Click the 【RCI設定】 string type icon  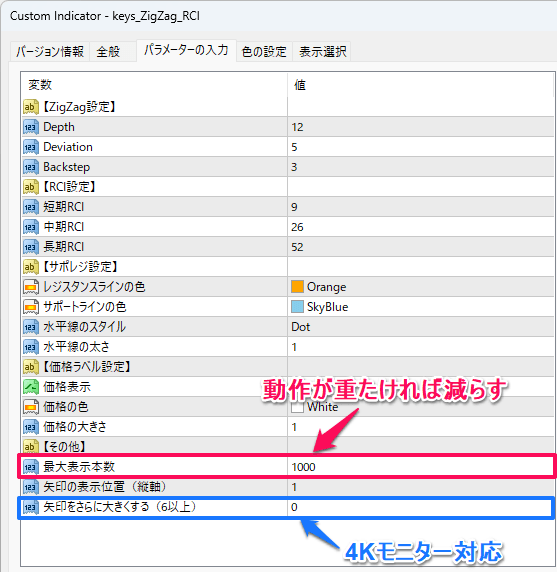(x=31, y=187)
